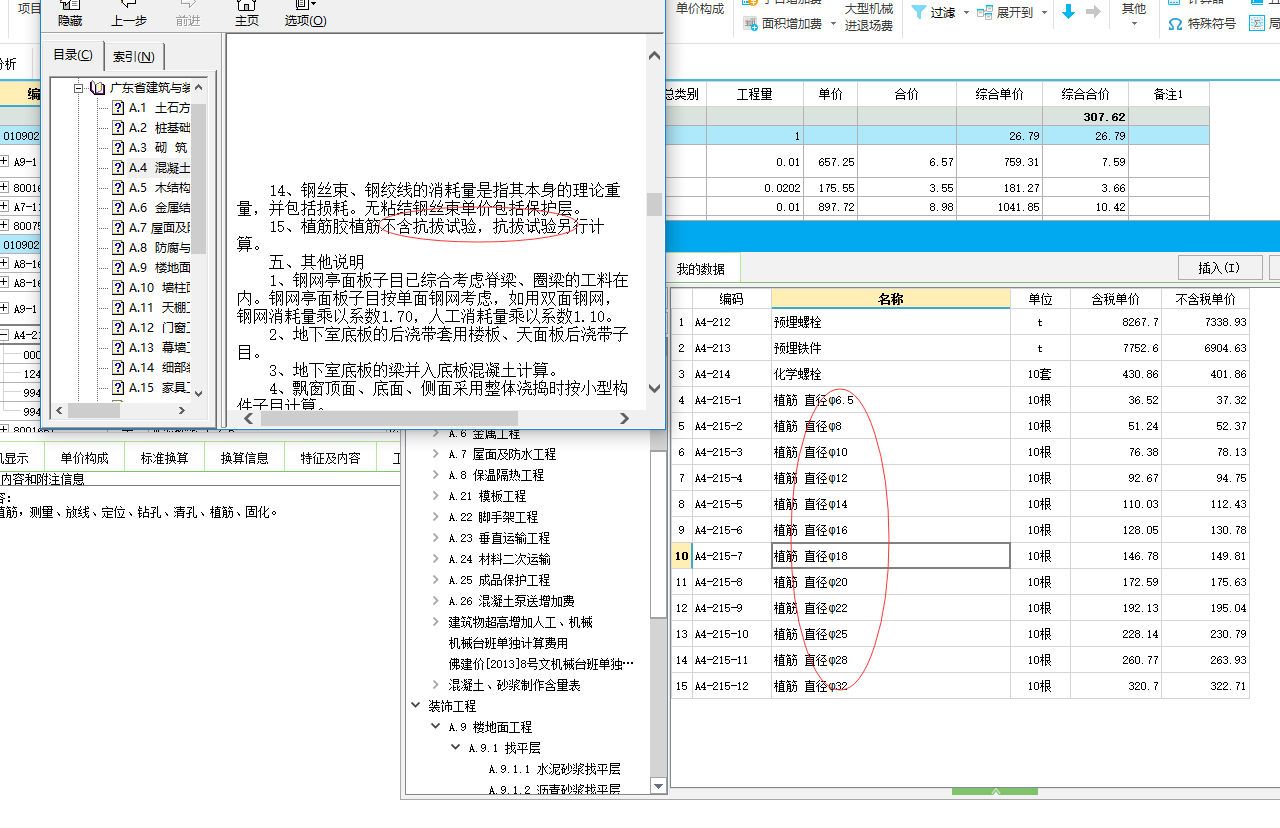The width and height of the screenshot is (1280, 828).
Task: Collapse the 装饰工程 node
Action: coord(416,706)
